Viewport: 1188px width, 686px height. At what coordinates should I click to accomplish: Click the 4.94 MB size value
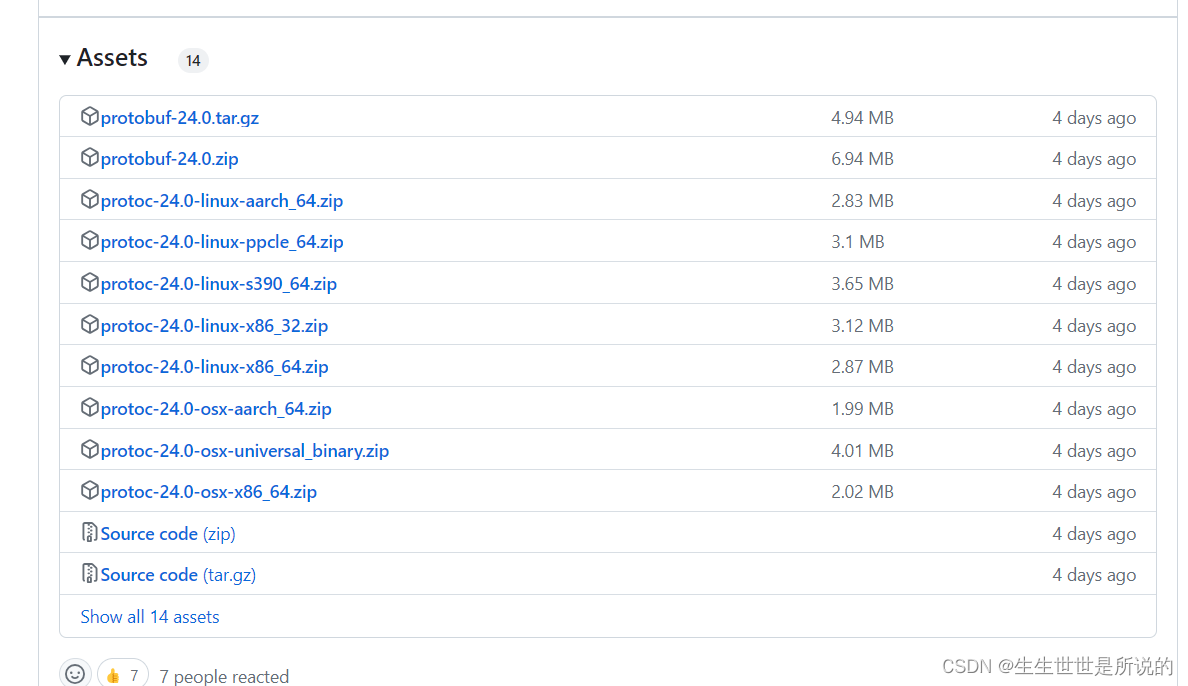click(x=862, y=118)
